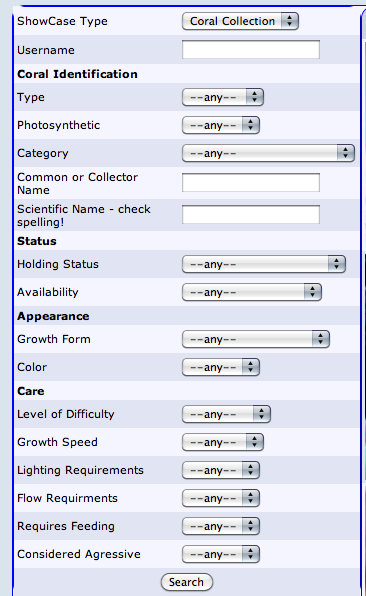Viewport: 366px width, 596px height.
Task: Click the stepper arrows on Category dropdown
Action: 345,153
